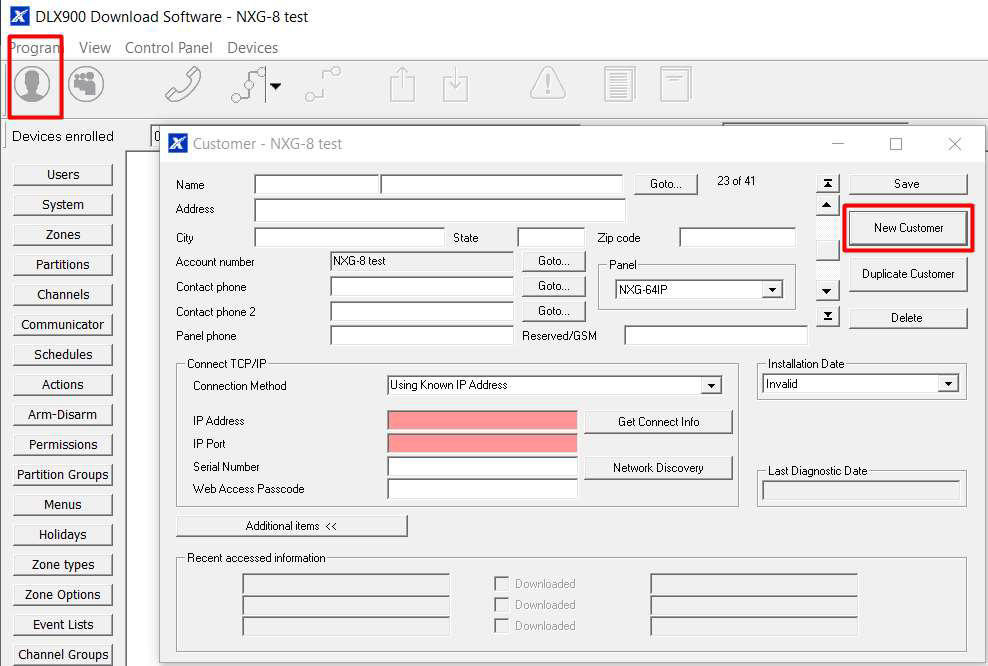Create a New Customer
988x666 pixels.
(x=908, y=228)
